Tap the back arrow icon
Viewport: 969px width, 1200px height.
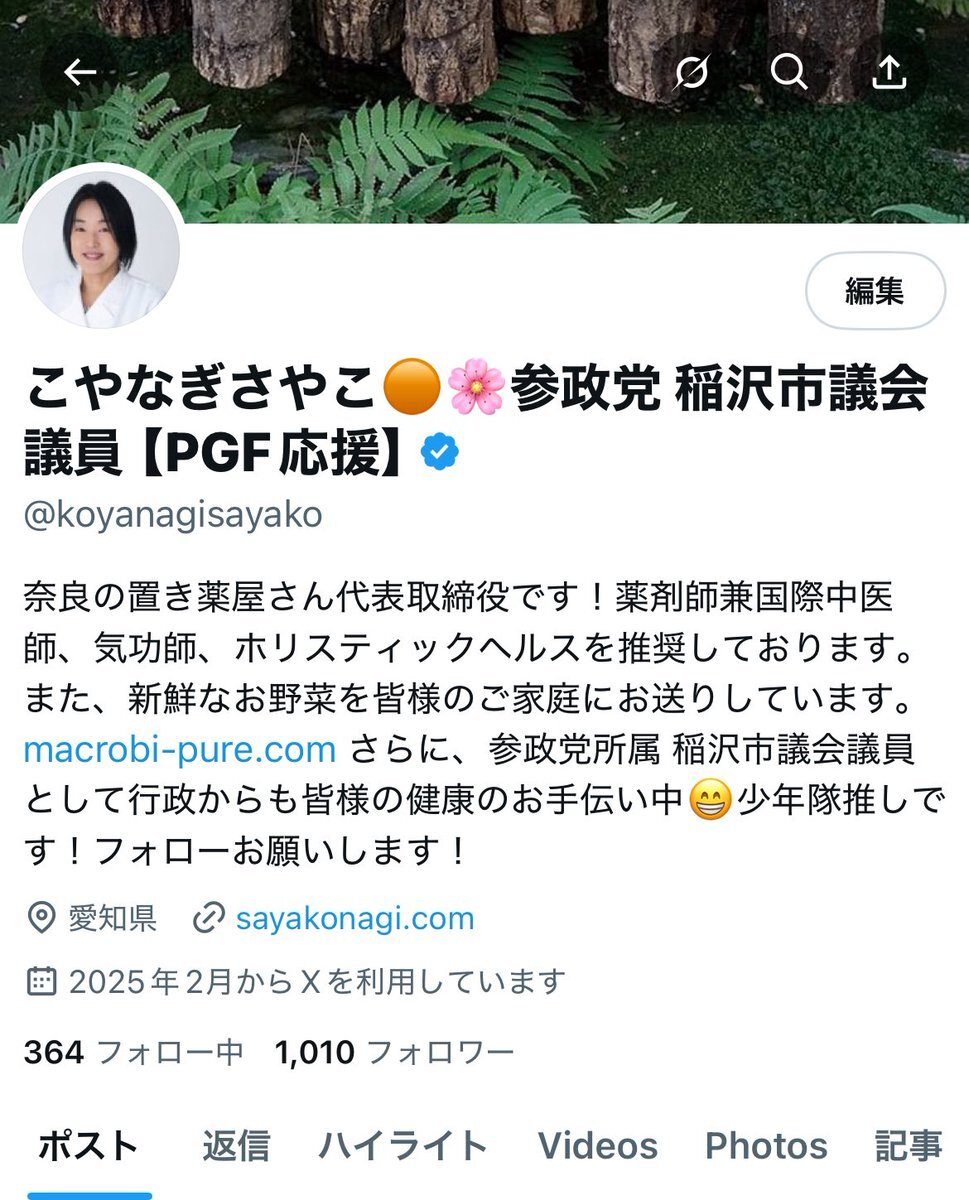click(x=80, y=72)
